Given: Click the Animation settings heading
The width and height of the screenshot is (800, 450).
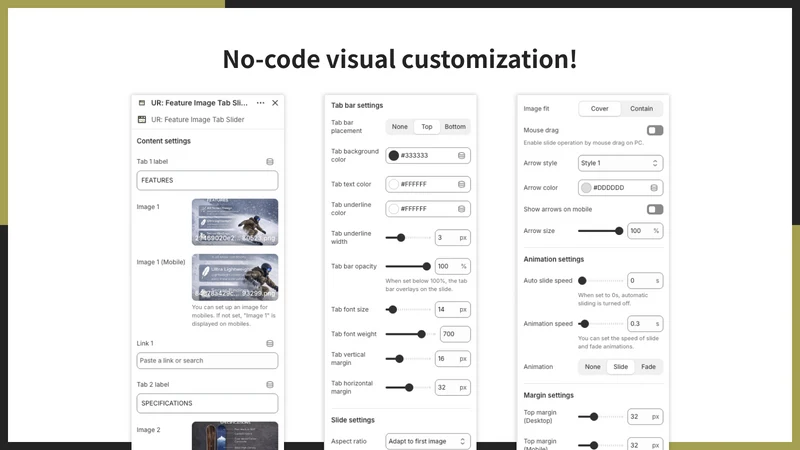Looking at the screenshot, I should (554, 259).
